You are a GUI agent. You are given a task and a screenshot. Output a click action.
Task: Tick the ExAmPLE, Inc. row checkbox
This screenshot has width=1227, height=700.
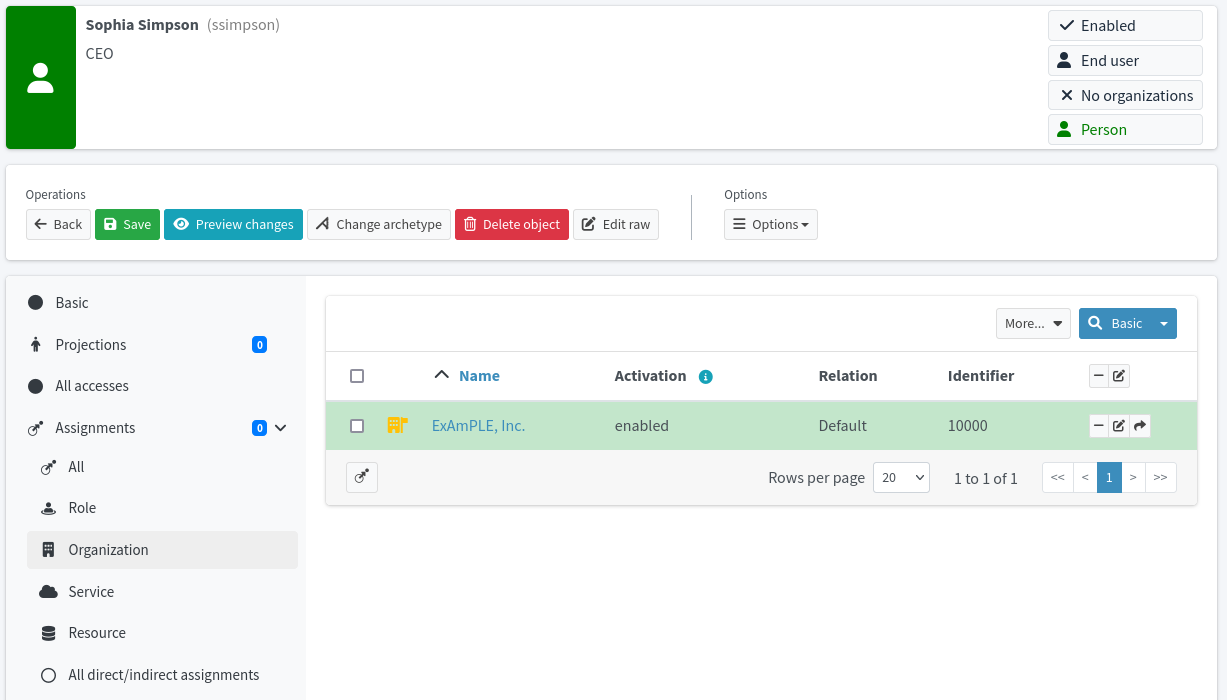357,426
